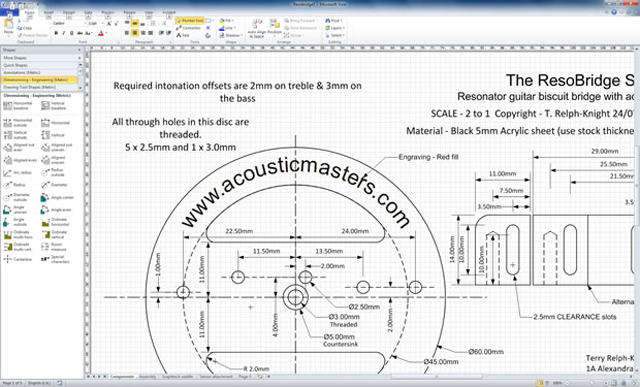Open the Design ribbon tab
The height and width of the screenshot is (387, 640).
(69, 12)
